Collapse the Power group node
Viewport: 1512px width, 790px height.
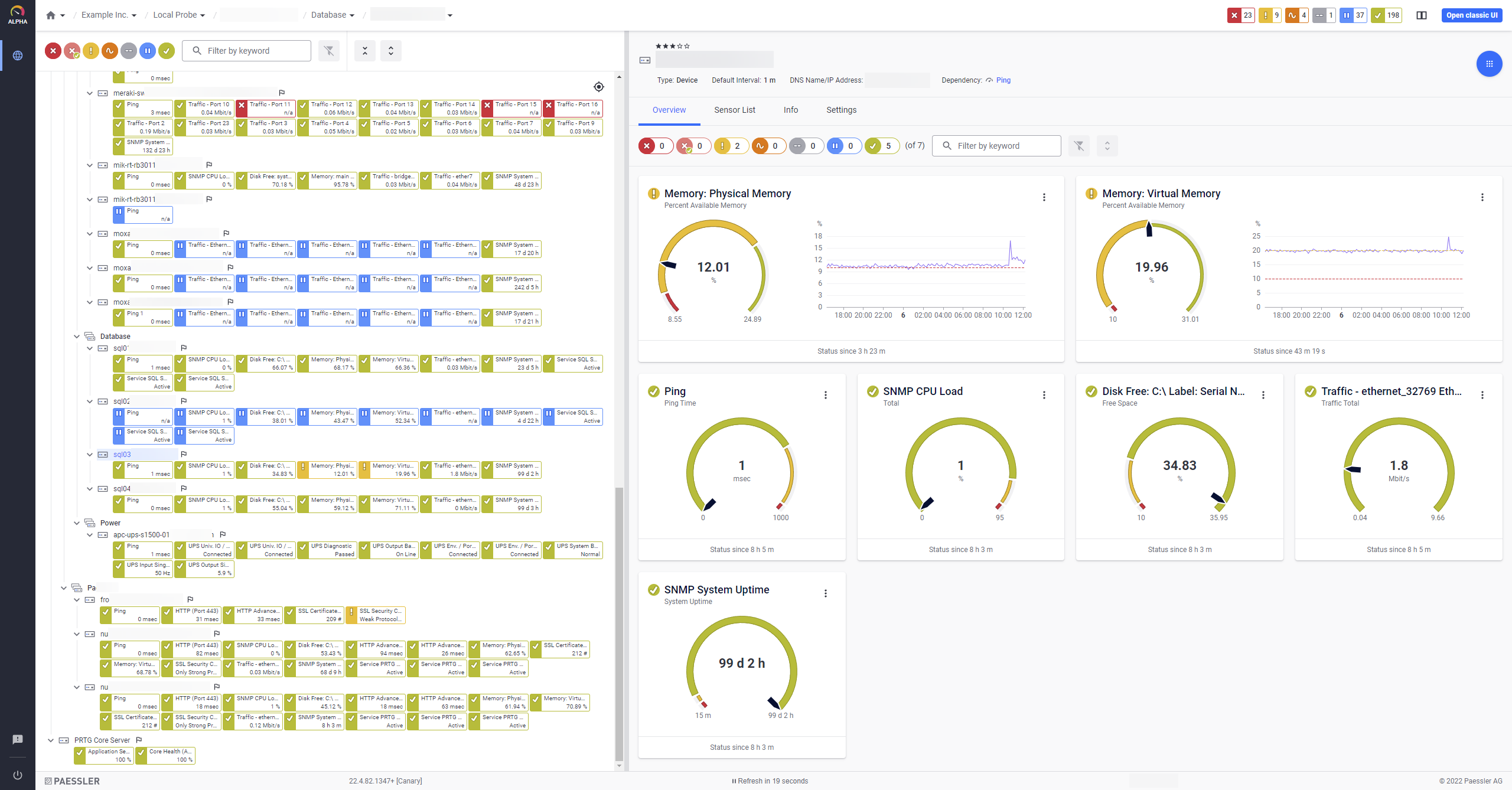point(77,523)
